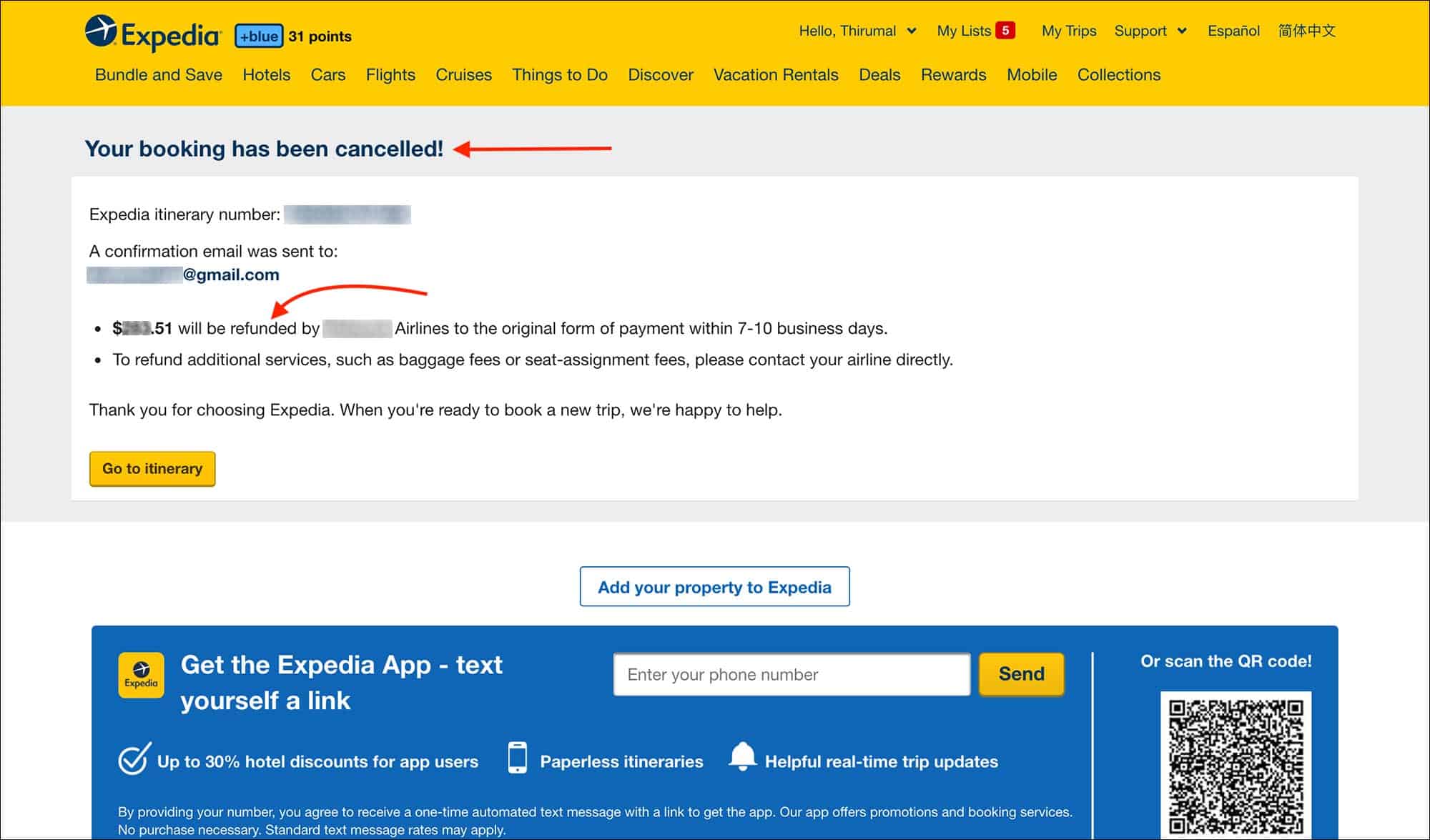Image resolution: width=1430 pixels, height=840 pixels.
Task: Focus the Enter your phone number field
Action: (x=792, y=674)
